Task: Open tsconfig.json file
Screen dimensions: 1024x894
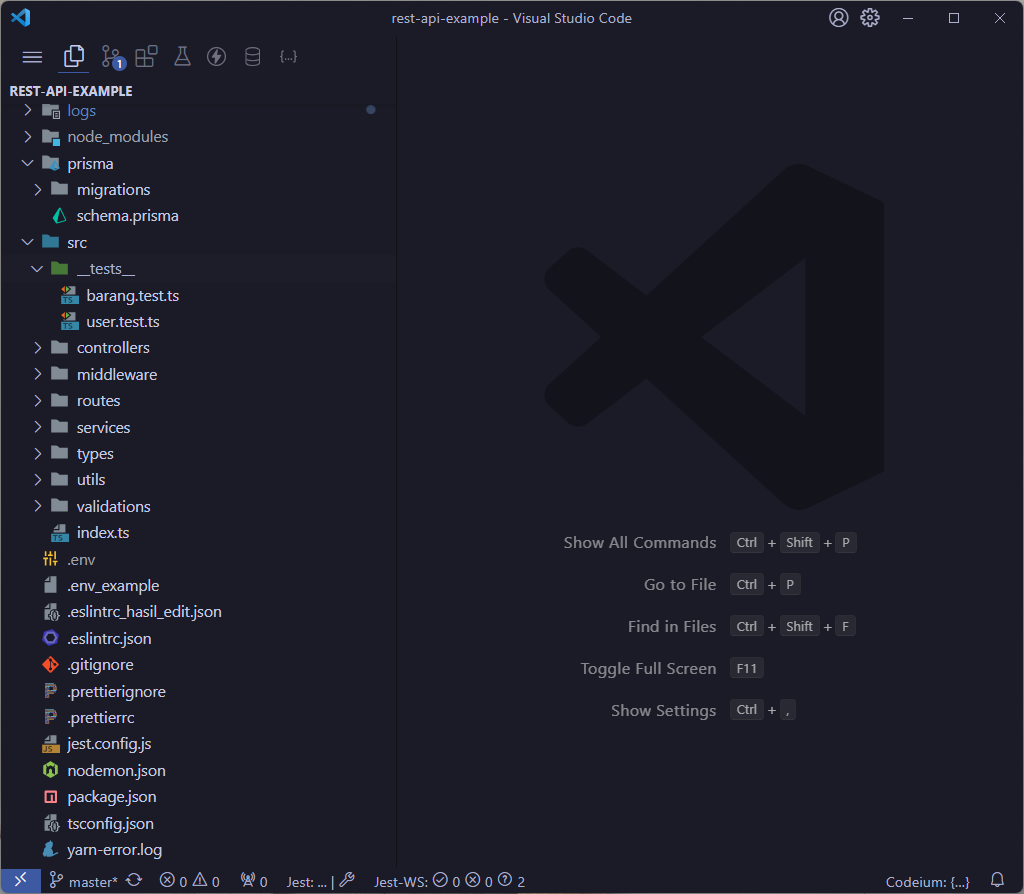Action: pyautogui.click(x=198, y=823)
